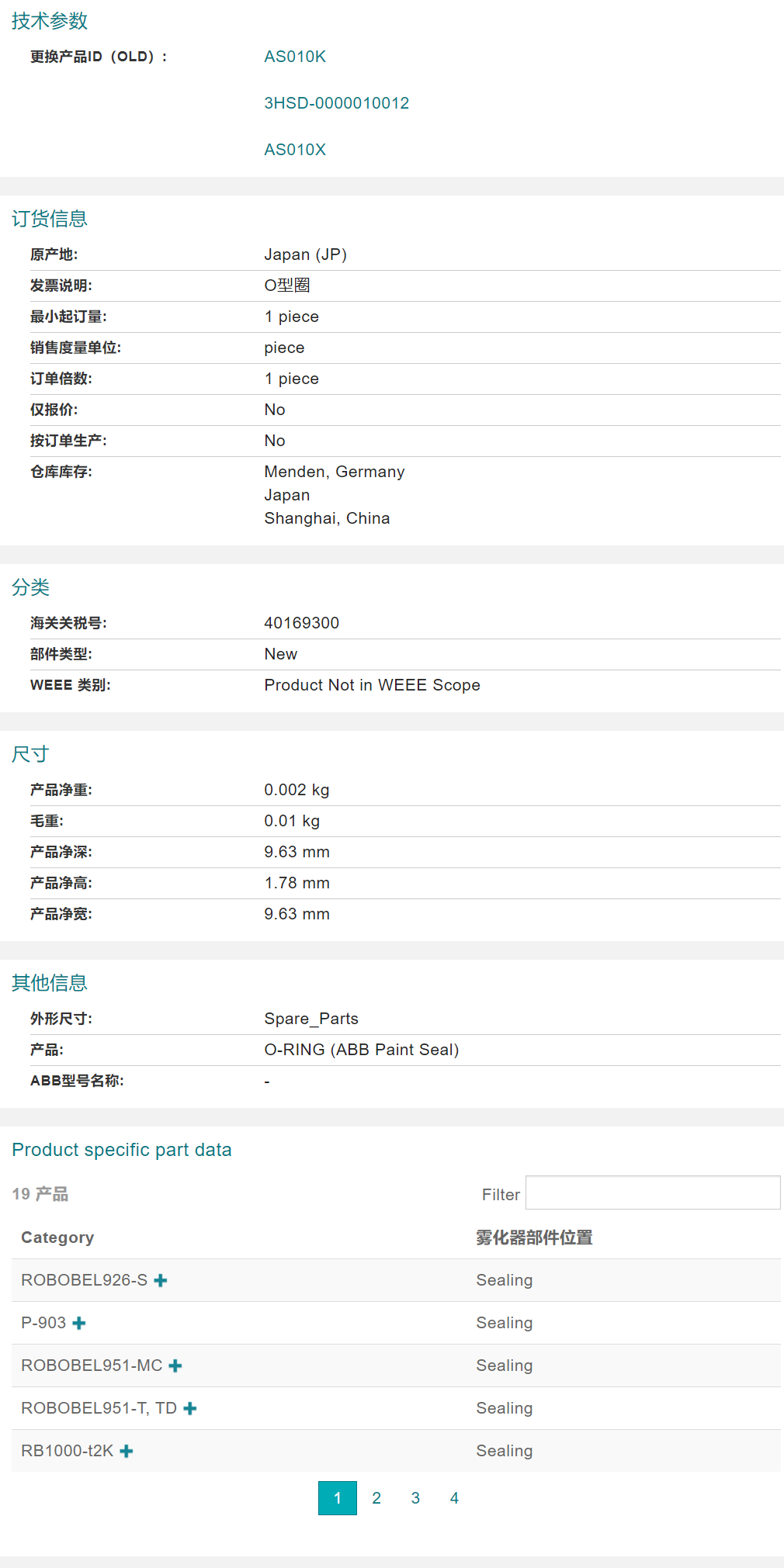Open the 3HSD-0000010012 product link
The width and height of the screenshot is (784, 1568).
336,103
